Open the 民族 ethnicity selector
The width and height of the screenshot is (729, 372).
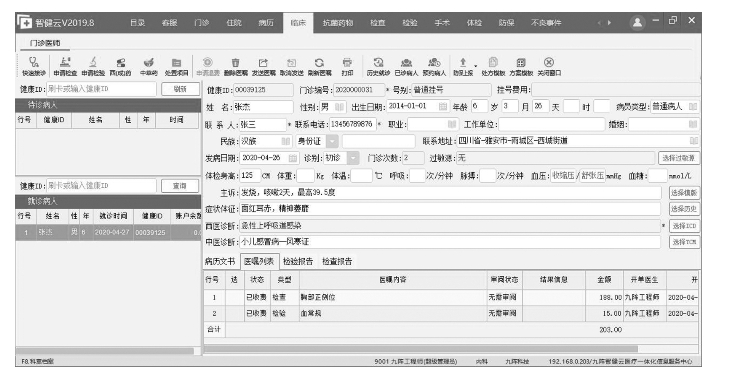[x=286, y=141]
